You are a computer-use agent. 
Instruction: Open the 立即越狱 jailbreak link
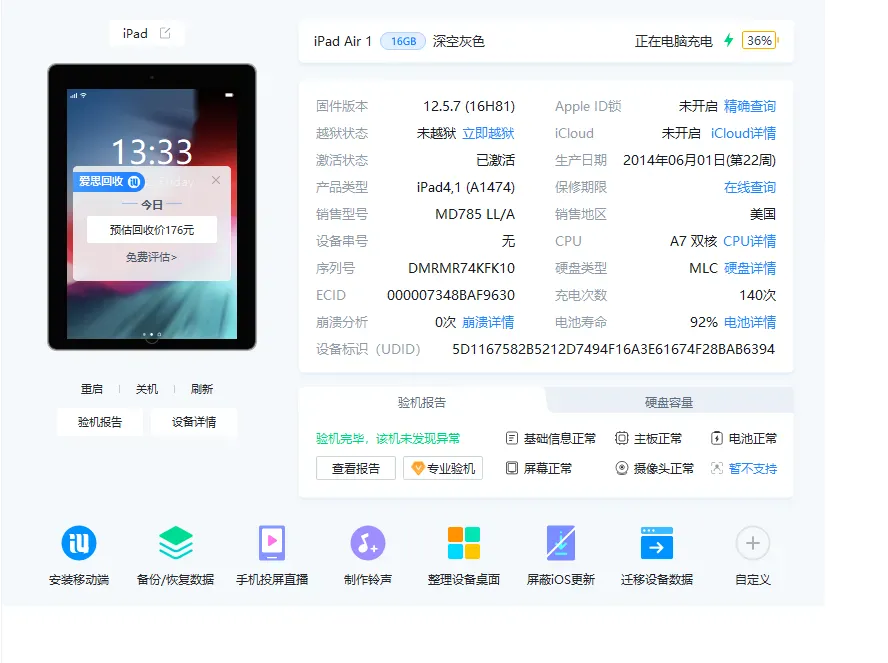pos(488,133)
